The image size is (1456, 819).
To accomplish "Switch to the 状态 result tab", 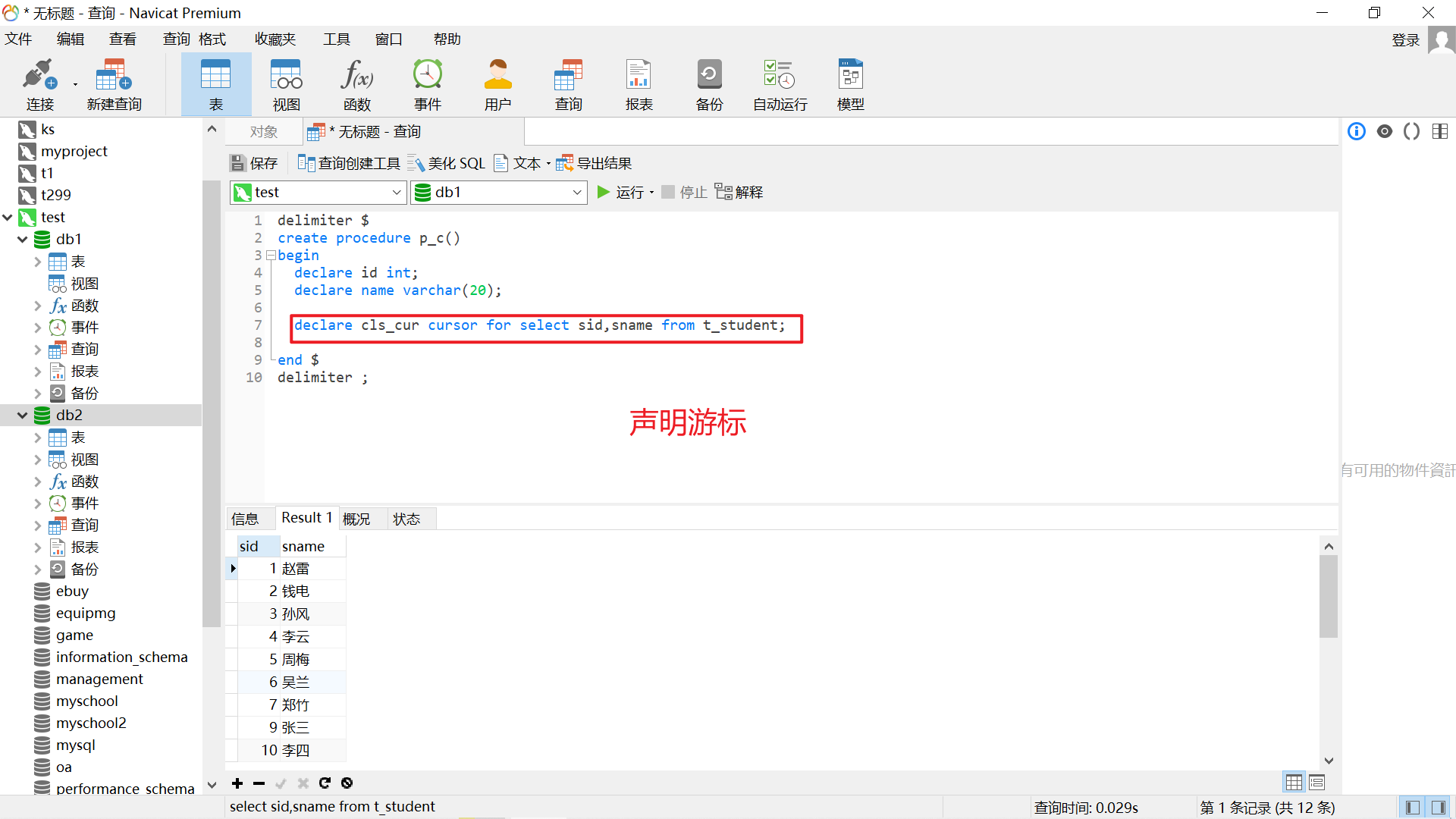I will (406, 519).
